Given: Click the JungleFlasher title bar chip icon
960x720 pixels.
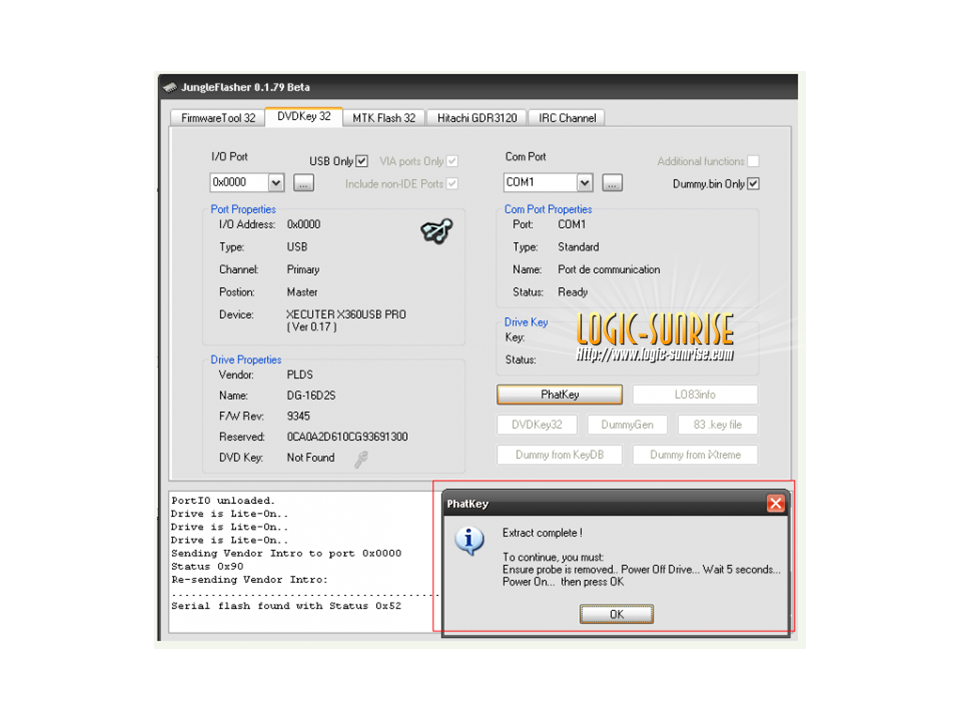Looking at the screenshot, I should (170, 88).
